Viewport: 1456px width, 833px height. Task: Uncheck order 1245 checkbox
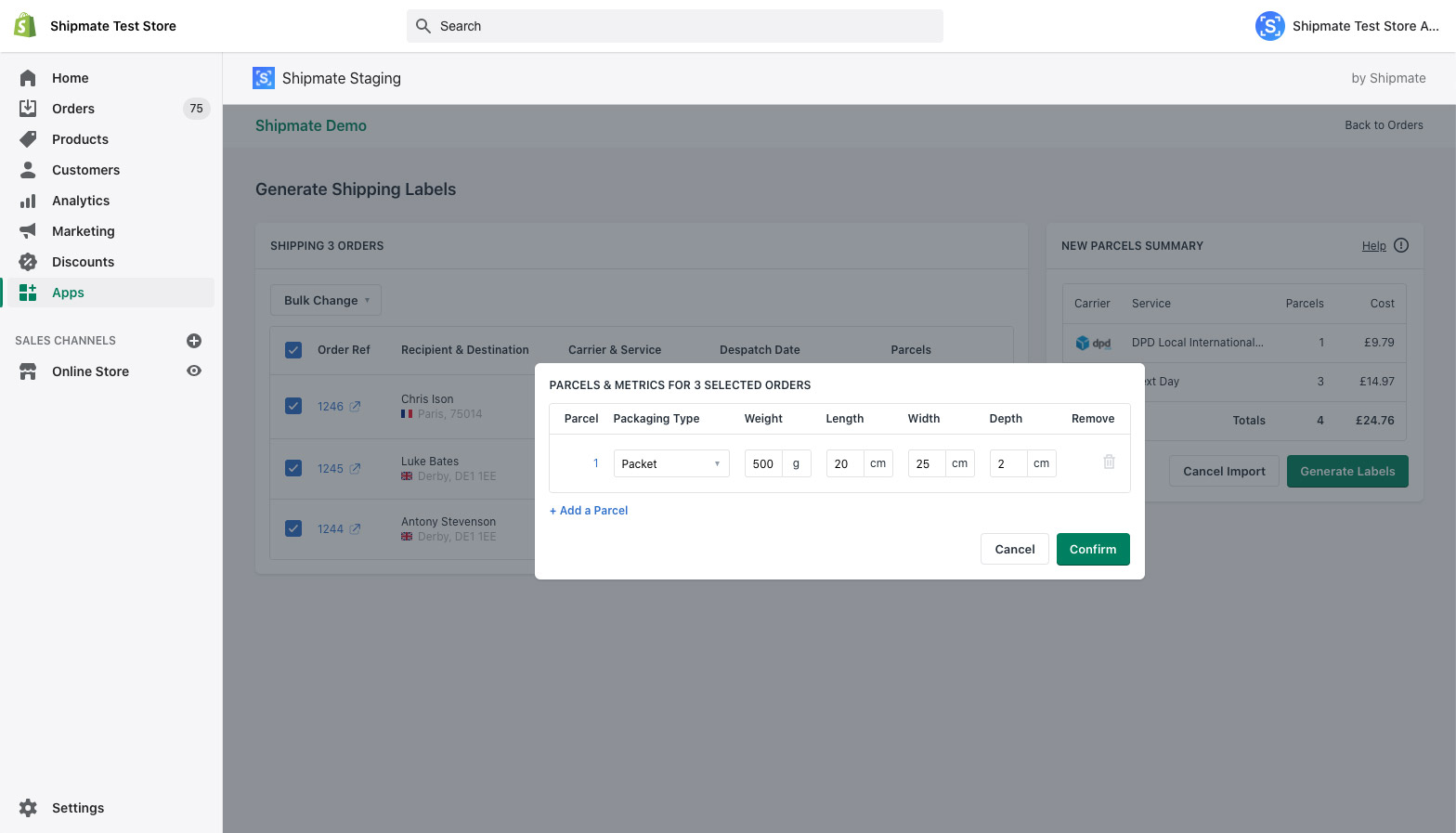coord(293,468)
